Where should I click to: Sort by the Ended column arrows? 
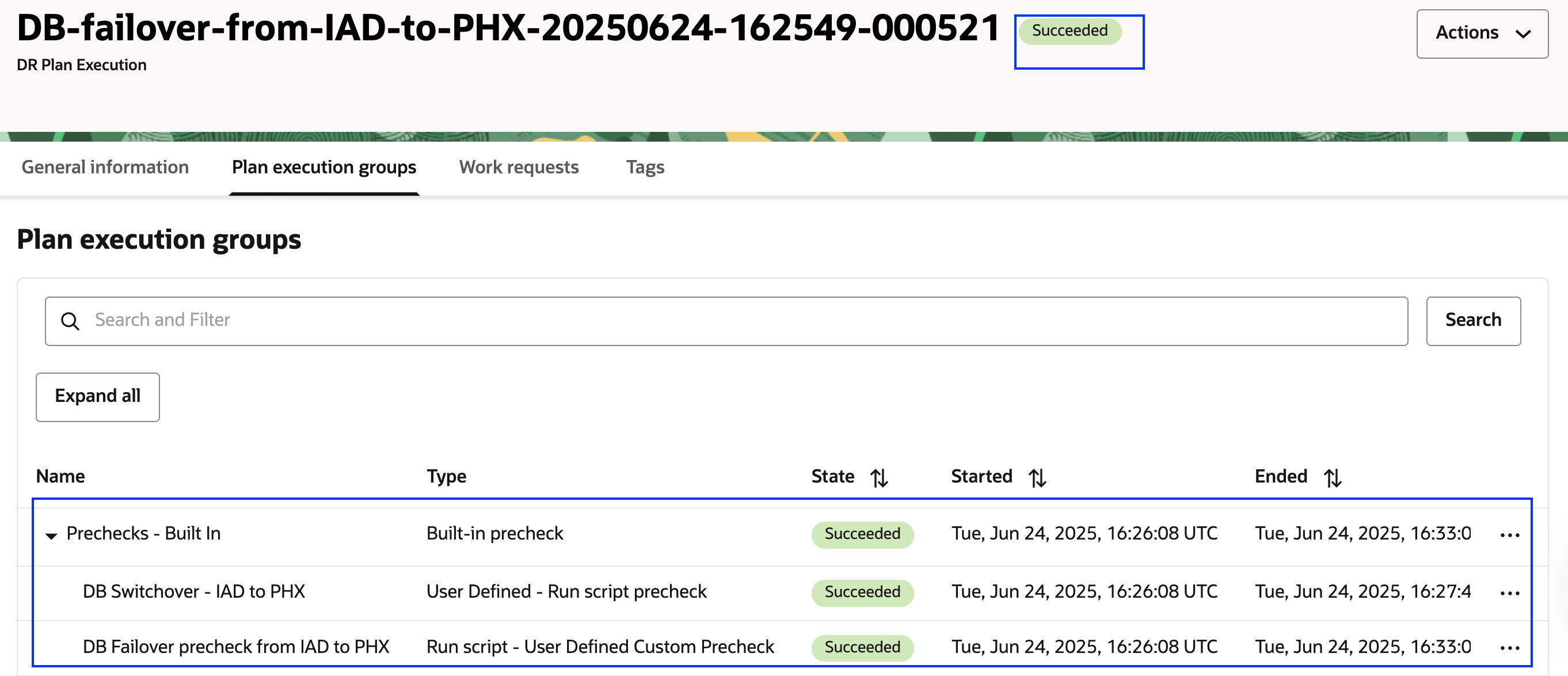coord(1333,477)
